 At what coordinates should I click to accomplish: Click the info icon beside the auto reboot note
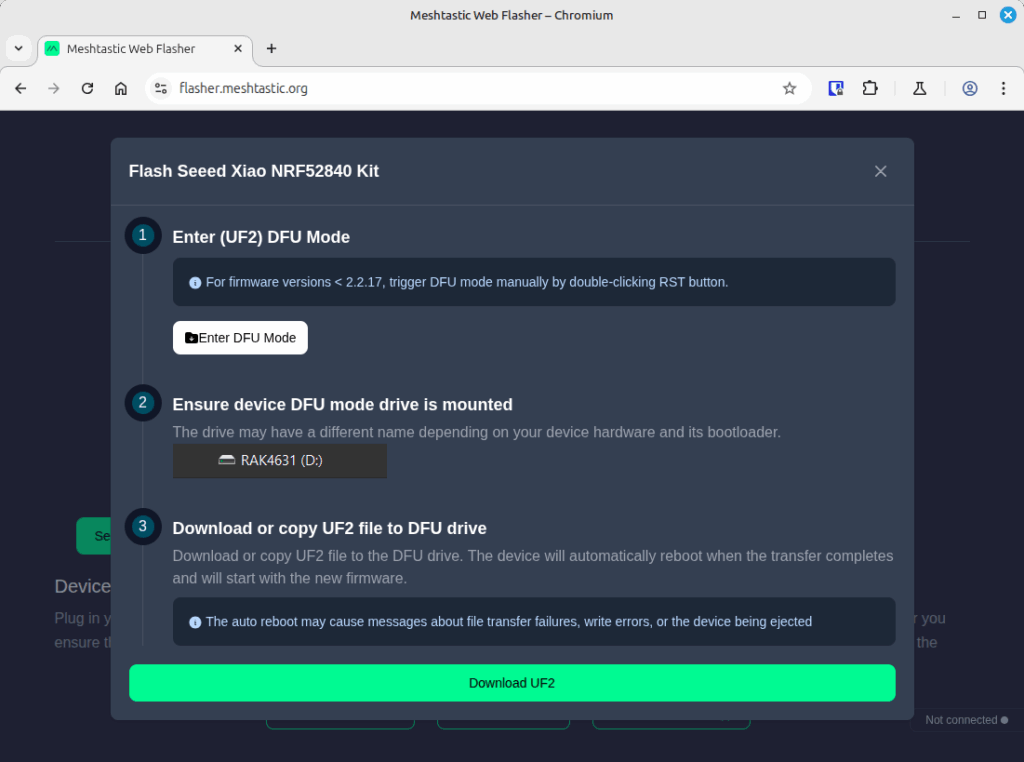195,622
